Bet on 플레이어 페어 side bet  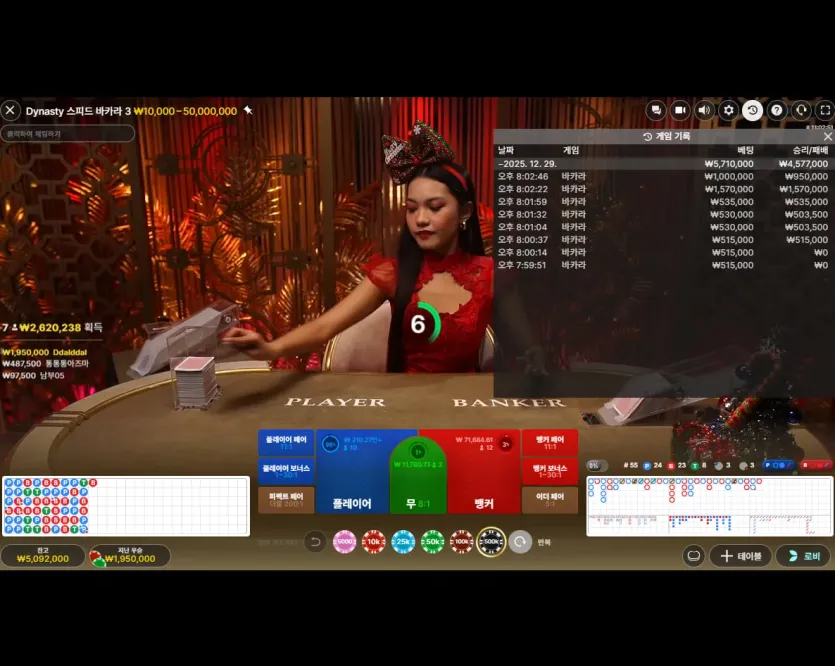(286, 442)
